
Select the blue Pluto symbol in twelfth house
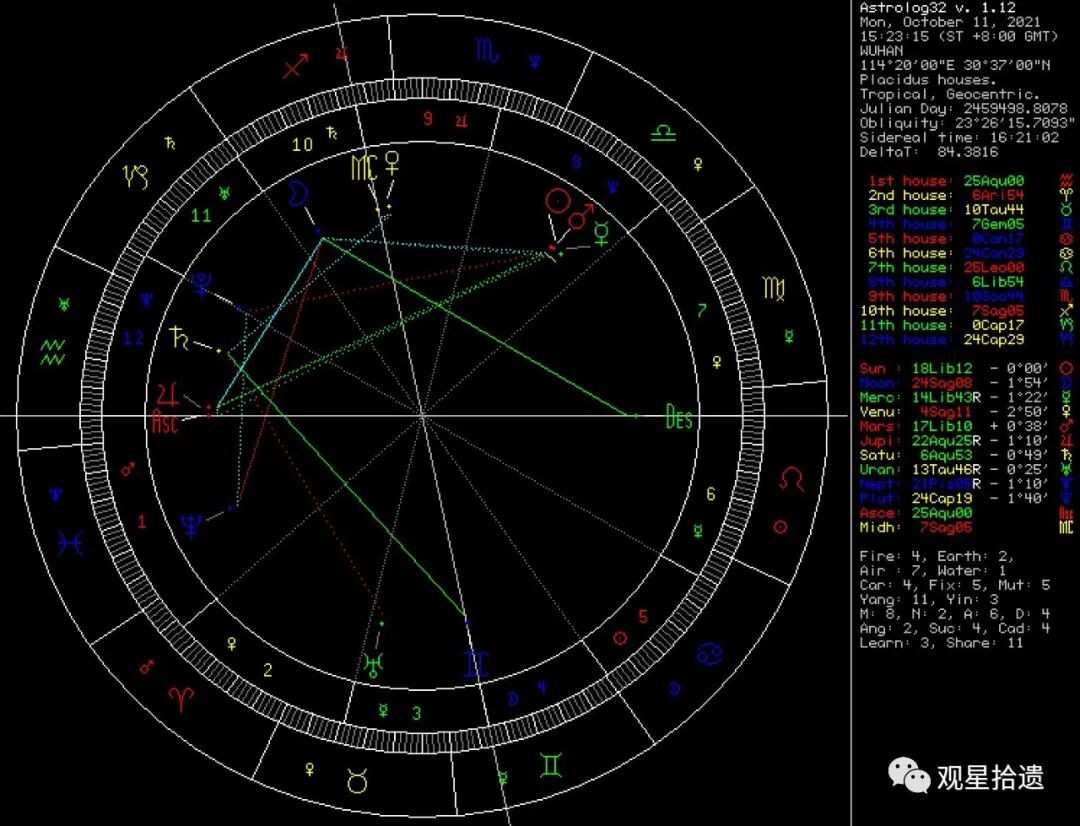(x=200, y=285)
